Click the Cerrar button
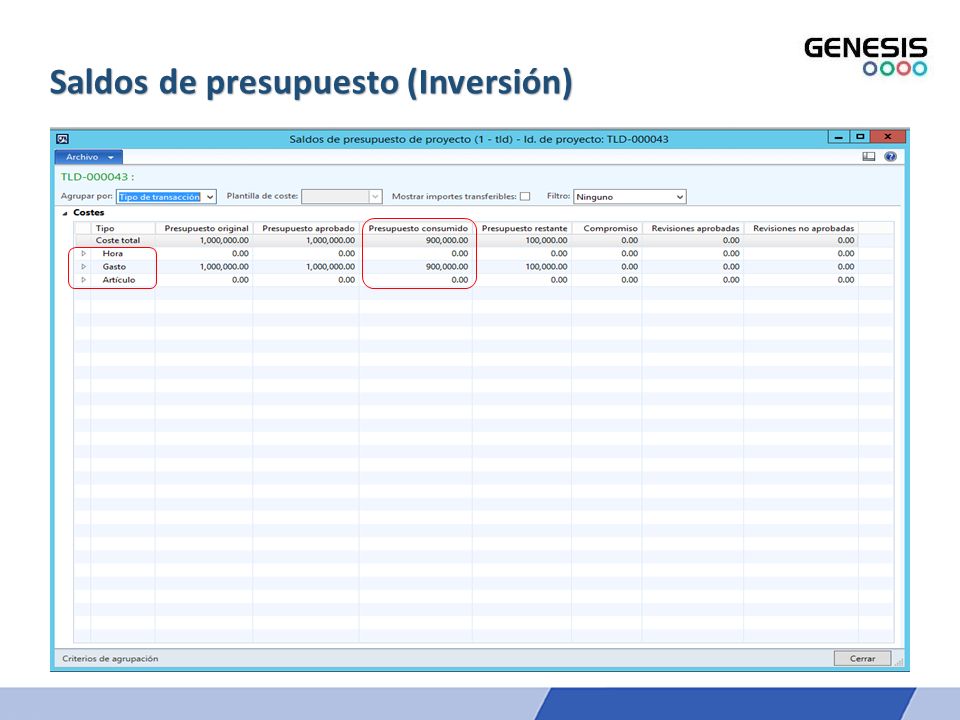The height and width of the screenshot is (720, 960). tap(862, 658)
